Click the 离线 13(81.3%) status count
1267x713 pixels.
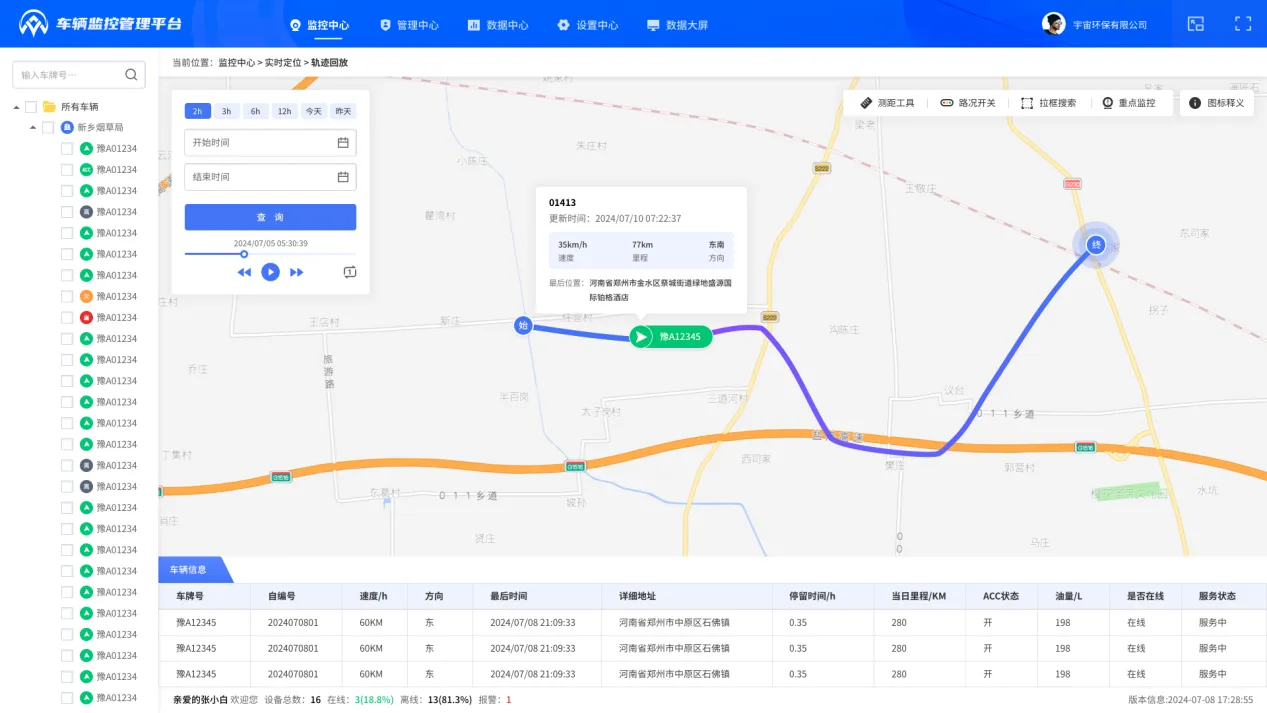coord(435,700)
